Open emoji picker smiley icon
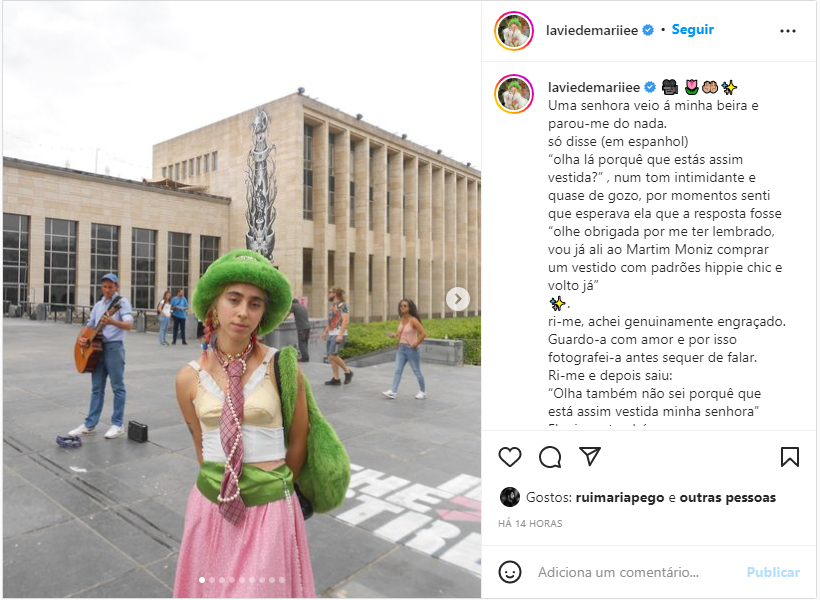Screen dimensions: 820x600 (510, 572)
